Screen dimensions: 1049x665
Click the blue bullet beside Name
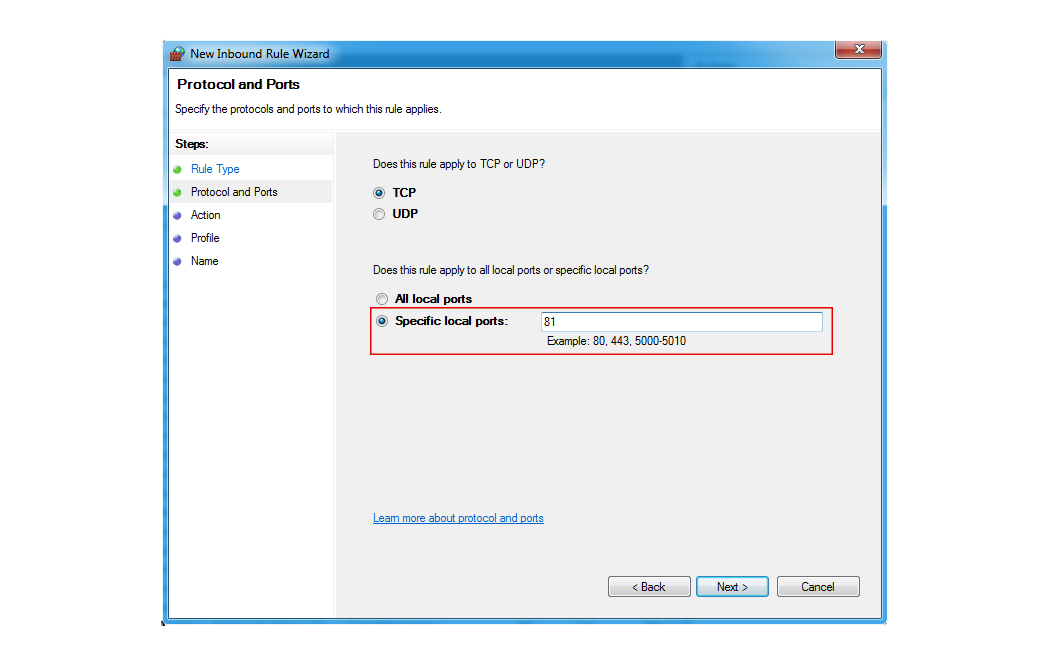[177, 262]
